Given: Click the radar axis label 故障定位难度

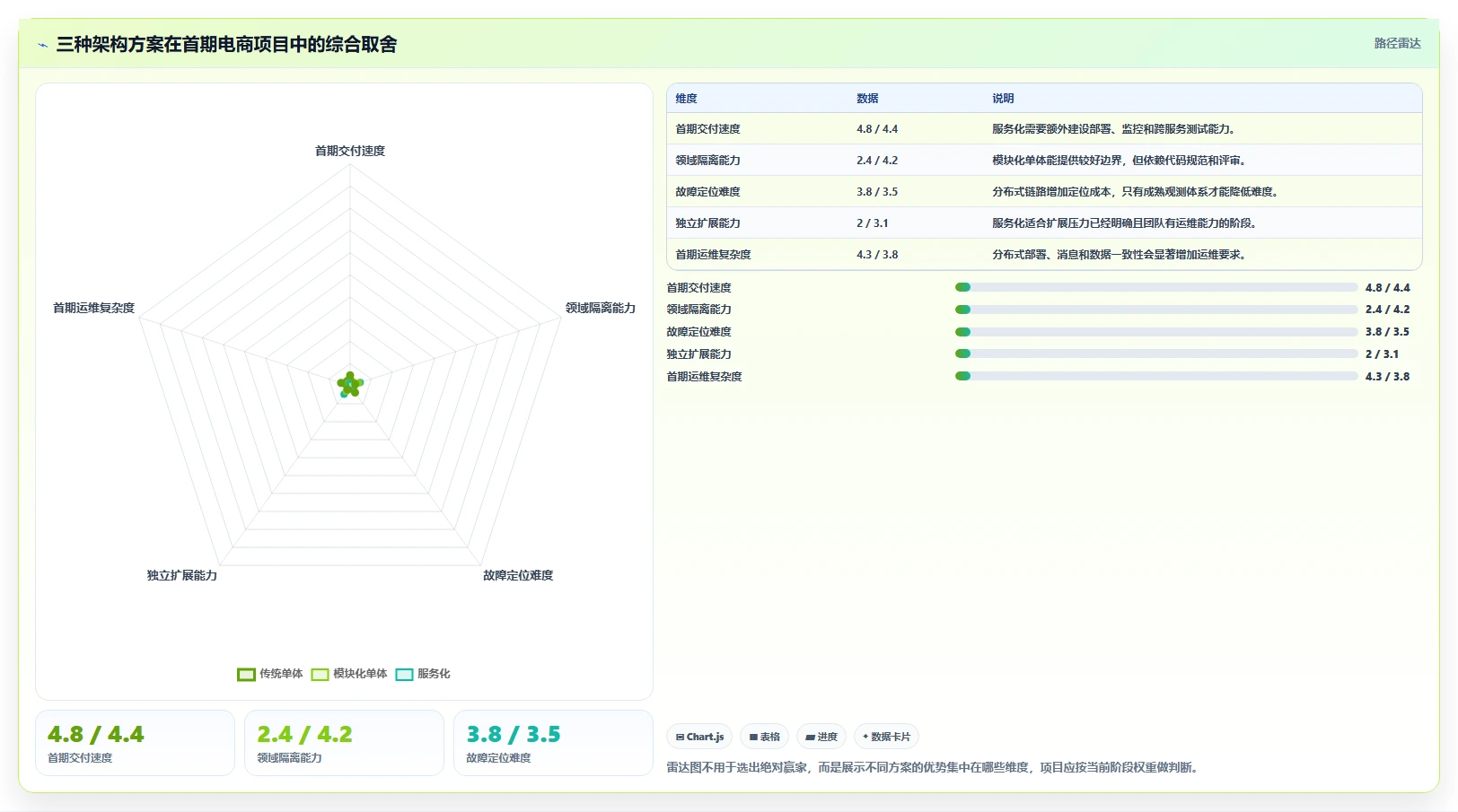Looking at the screenshot, I should (518, 575).
